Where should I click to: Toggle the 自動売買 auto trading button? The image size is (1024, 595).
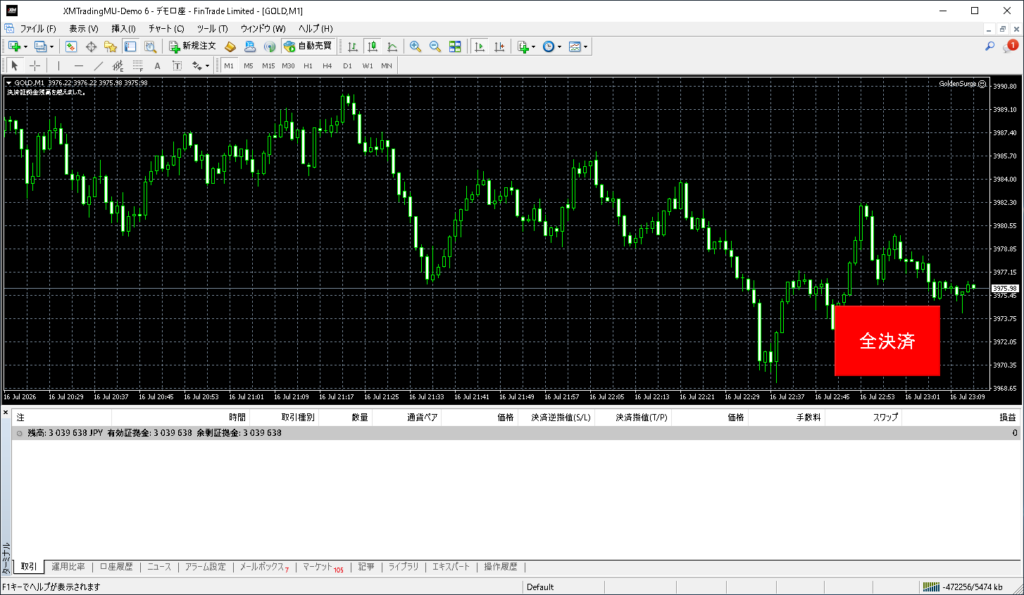point(308,46)
